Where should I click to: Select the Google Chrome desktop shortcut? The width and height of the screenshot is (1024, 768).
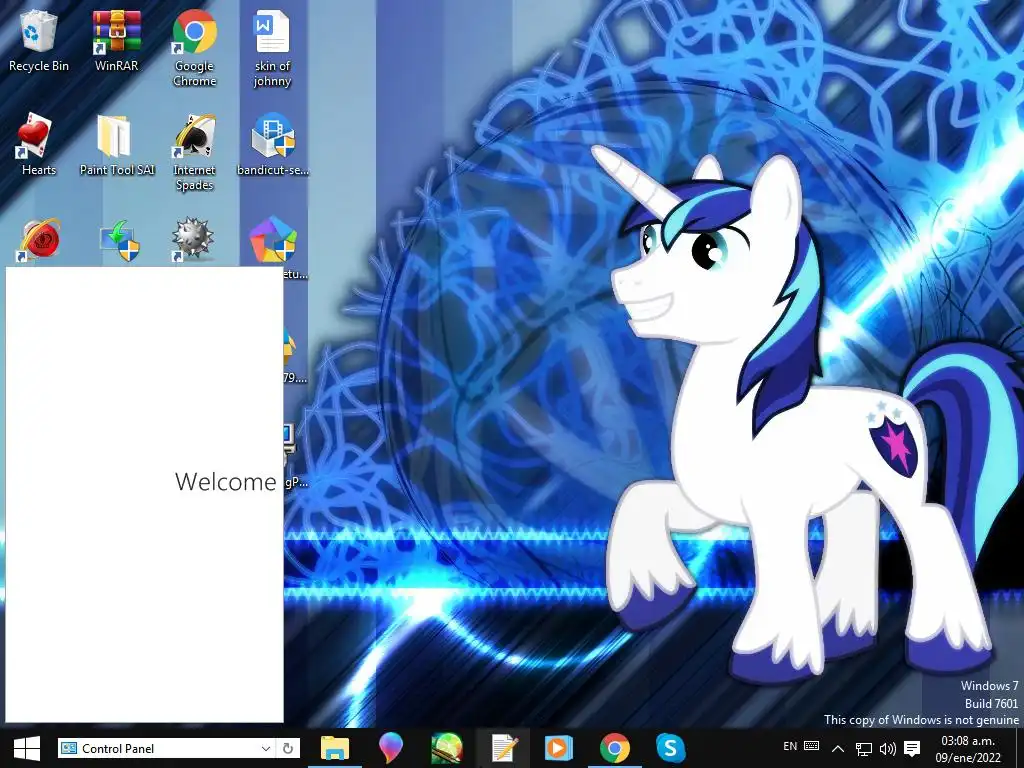pos(194,48)
